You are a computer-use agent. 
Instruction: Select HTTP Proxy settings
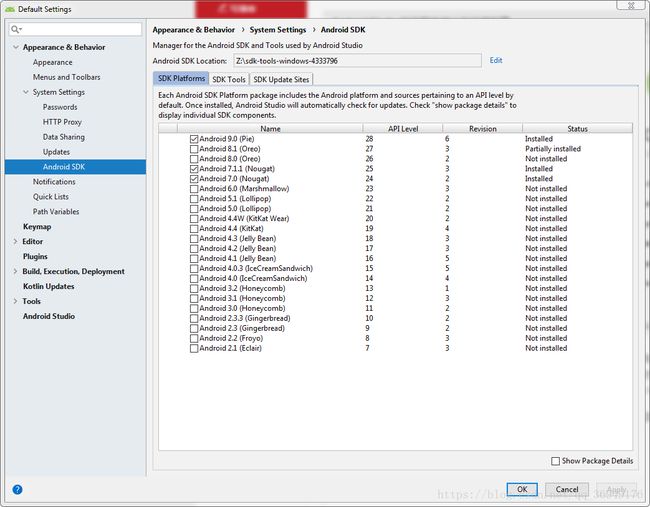(62, 122)
